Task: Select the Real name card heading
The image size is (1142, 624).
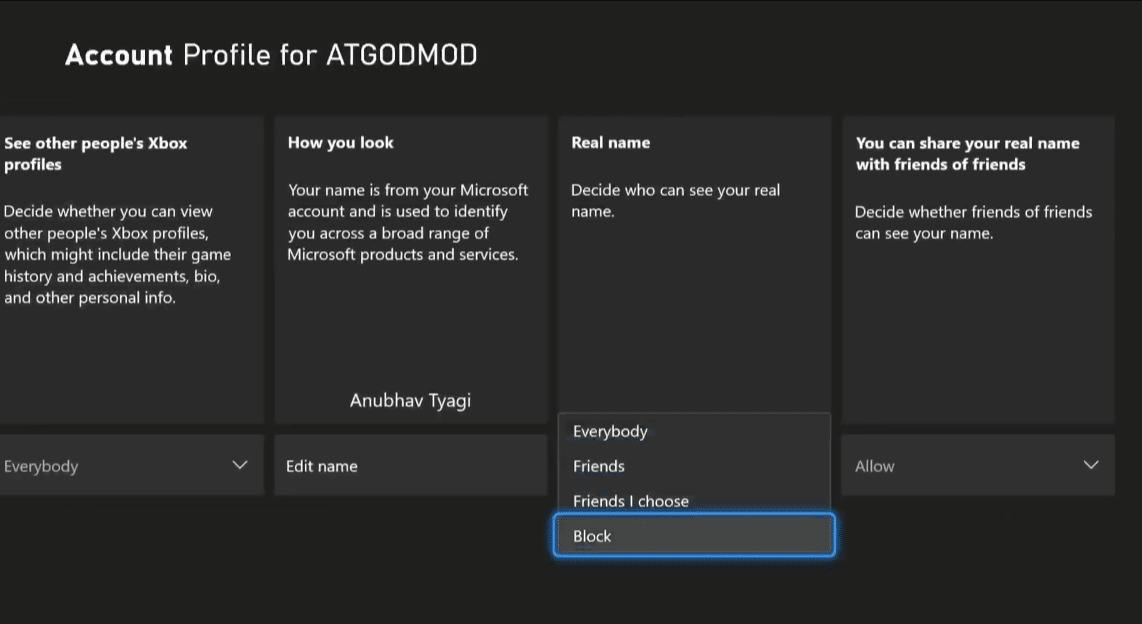Action: pyautogui.click(x=610, y=143)
